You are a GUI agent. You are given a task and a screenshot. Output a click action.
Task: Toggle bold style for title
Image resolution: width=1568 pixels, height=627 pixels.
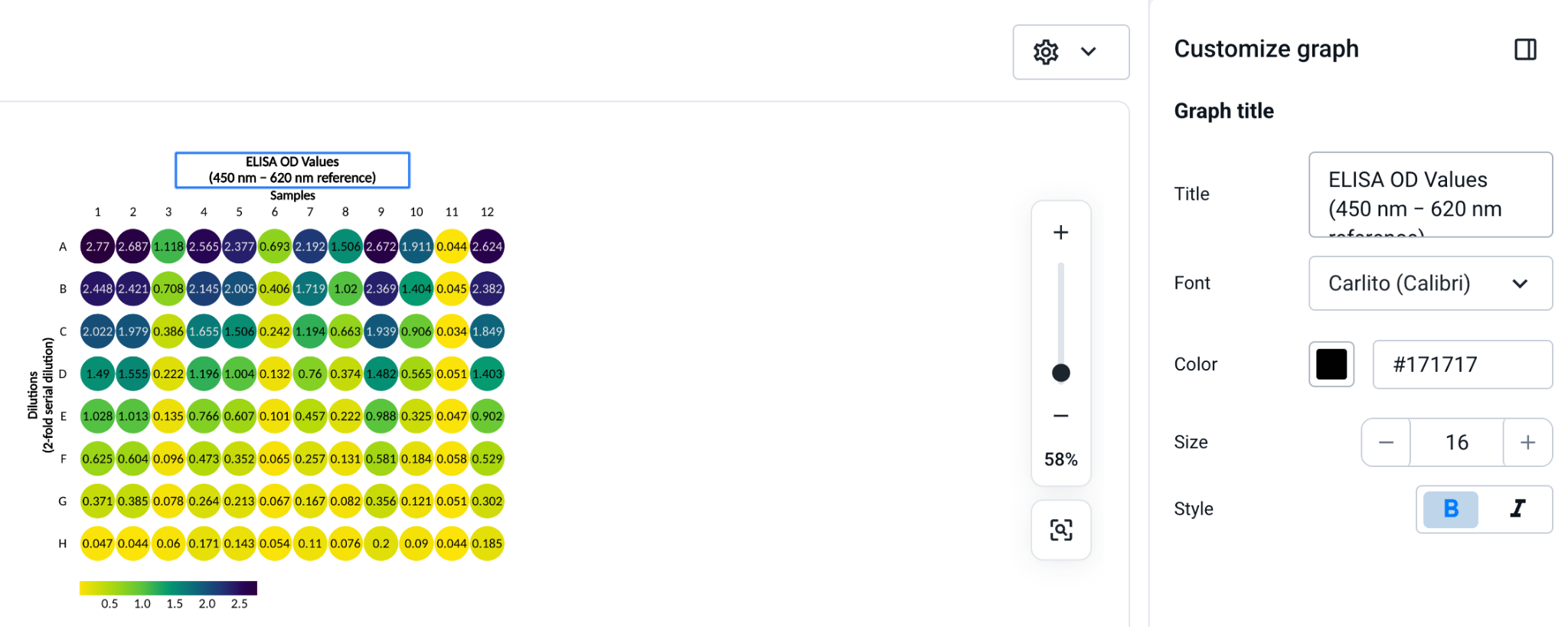pyautogui.click(x=1450, y=509)
